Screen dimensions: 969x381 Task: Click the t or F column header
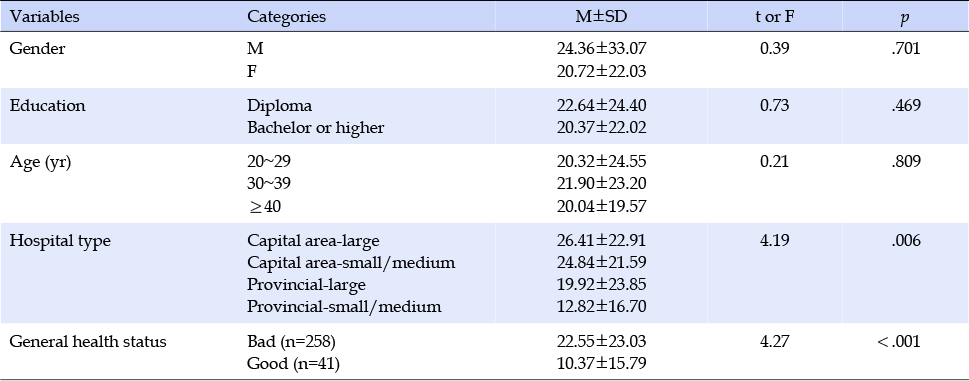point(775,17)
